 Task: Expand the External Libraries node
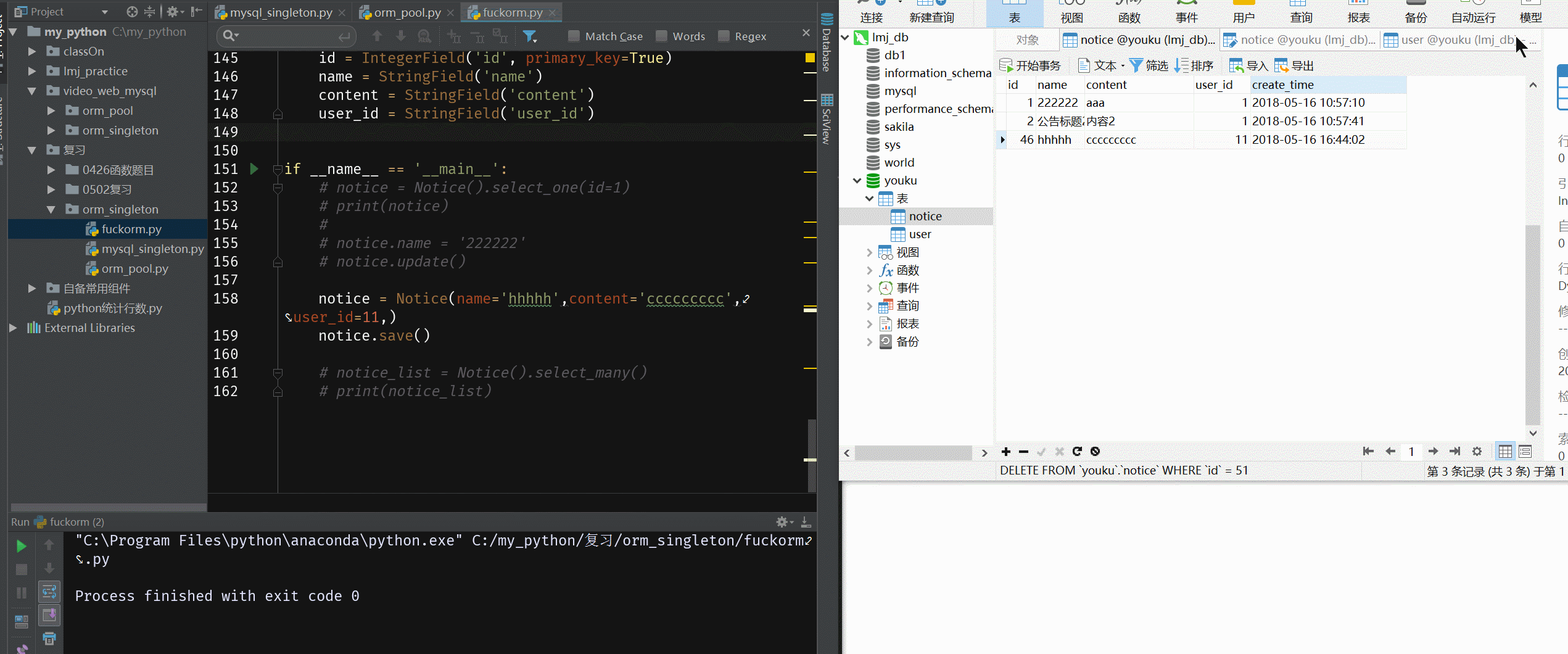coord(13,328)
